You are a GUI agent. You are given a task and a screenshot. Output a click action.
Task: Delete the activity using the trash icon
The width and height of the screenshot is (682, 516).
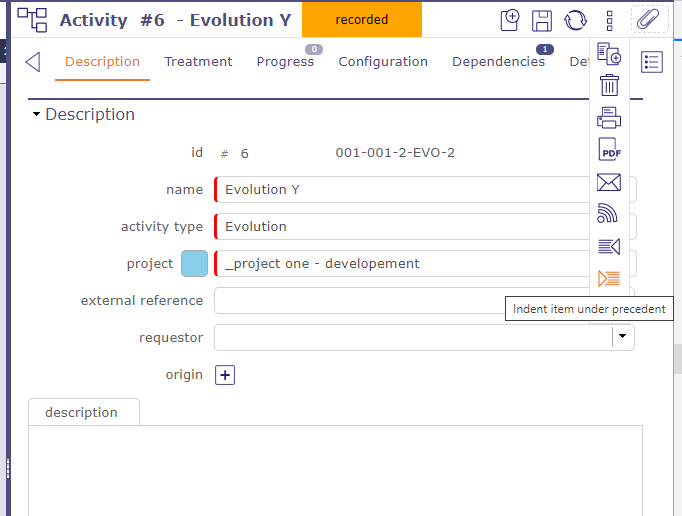608,86
